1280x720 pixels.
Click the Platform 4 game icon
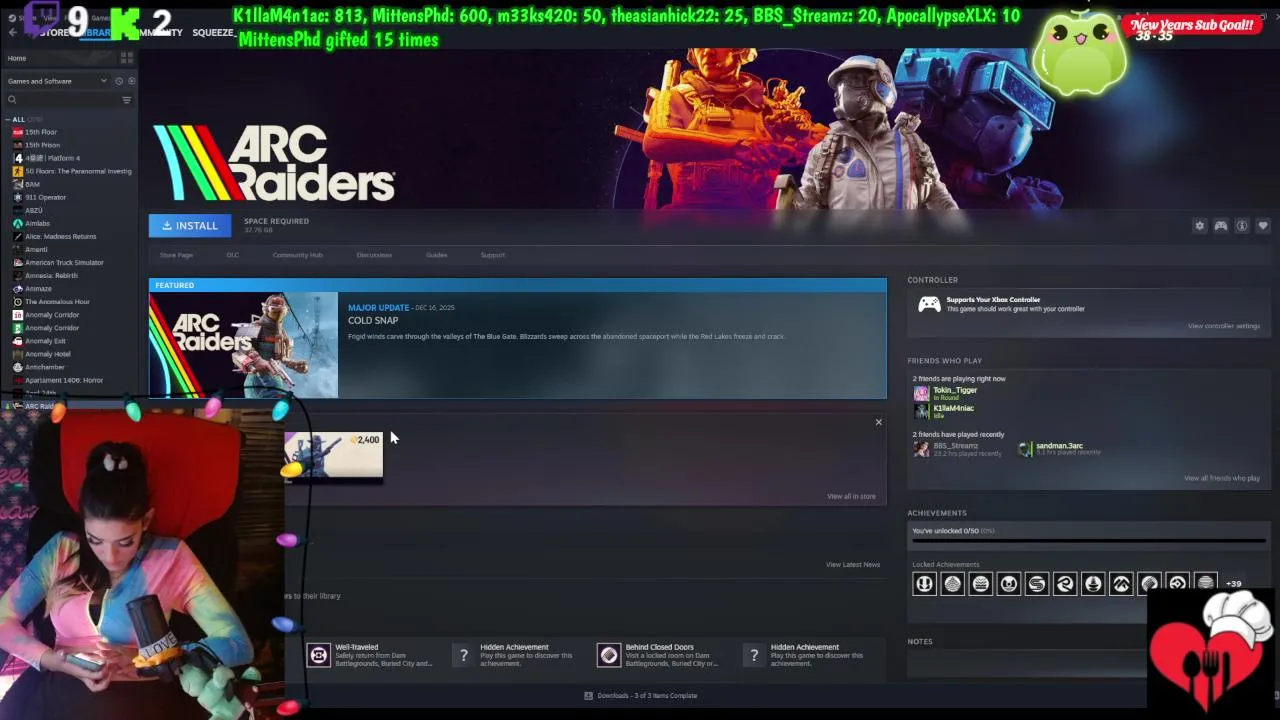click(17, 158)
